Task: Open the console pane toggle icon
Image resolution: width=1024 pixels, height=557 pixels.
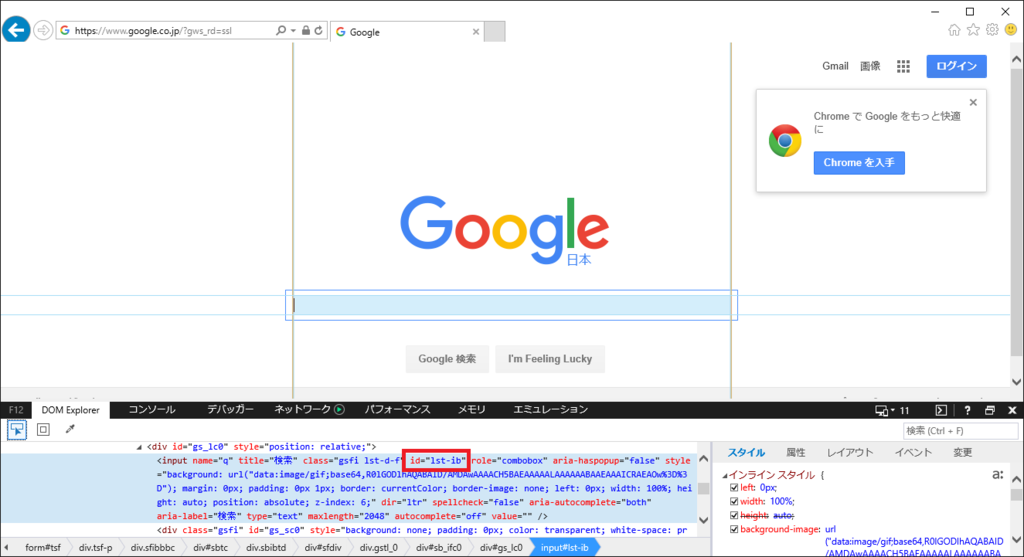Action: [941, 410]
